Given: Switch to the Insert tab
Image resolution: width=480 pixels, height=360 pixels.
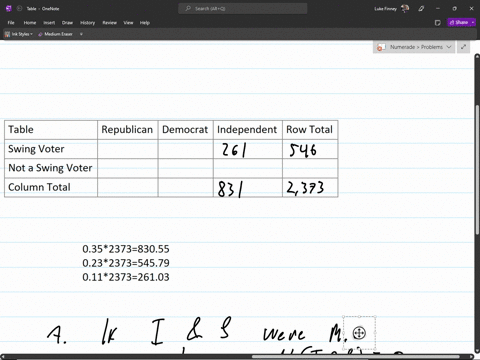Looking at the screenshot, I should pyautogui.click(x=49, y=23).
